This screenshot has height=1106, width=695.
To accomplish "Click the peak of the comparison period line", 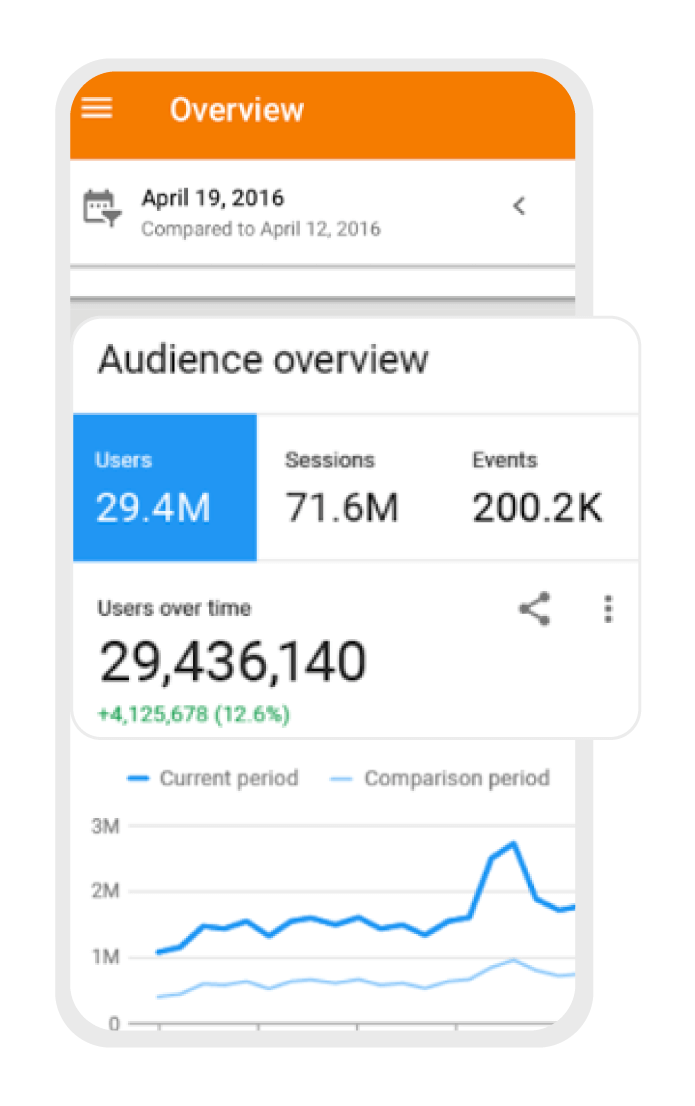I will coord(514,960).
